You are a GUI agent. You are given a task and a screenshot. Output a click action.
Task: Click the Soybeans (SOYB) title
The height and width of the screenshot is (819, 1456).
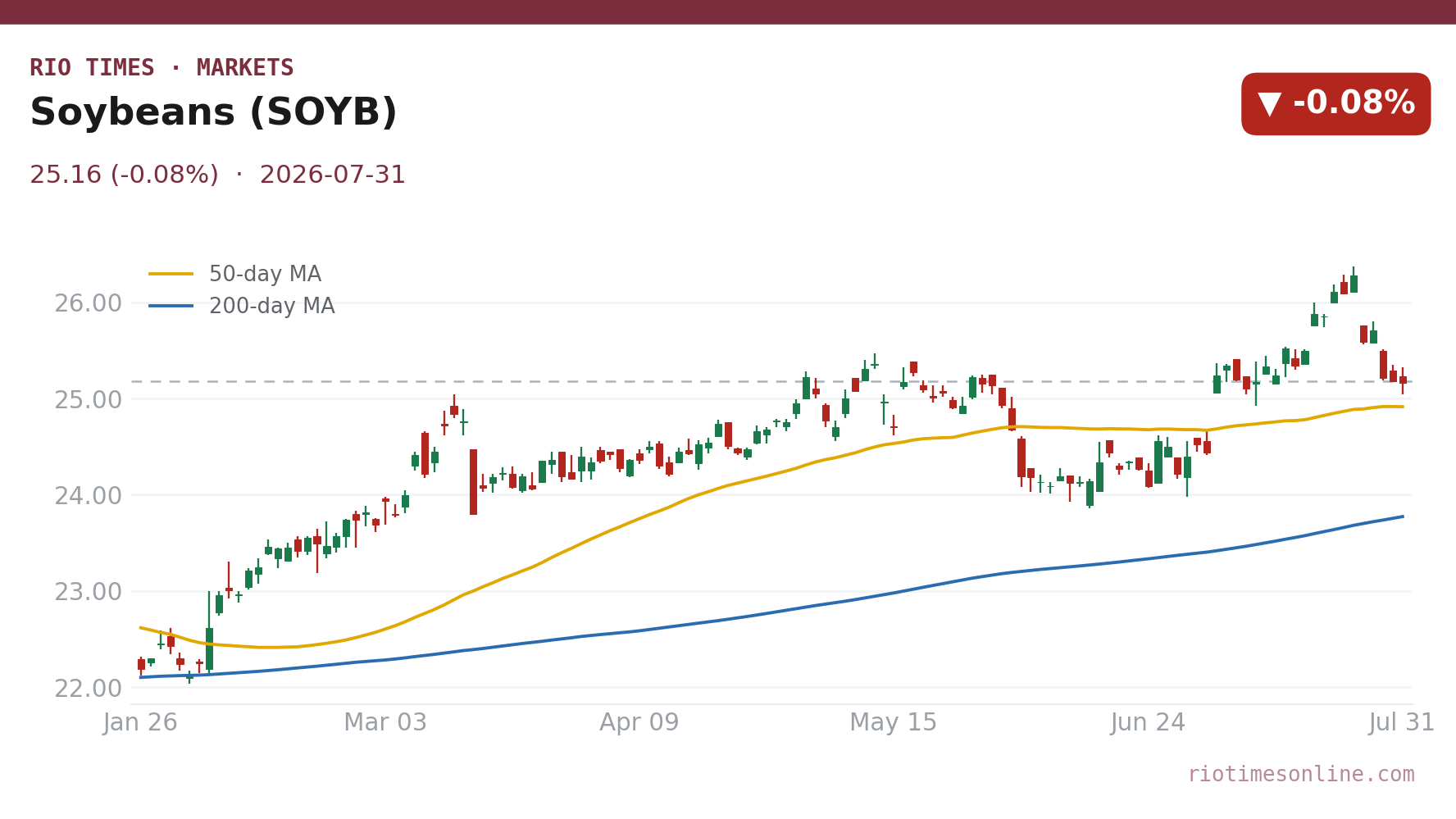point(213,112)
